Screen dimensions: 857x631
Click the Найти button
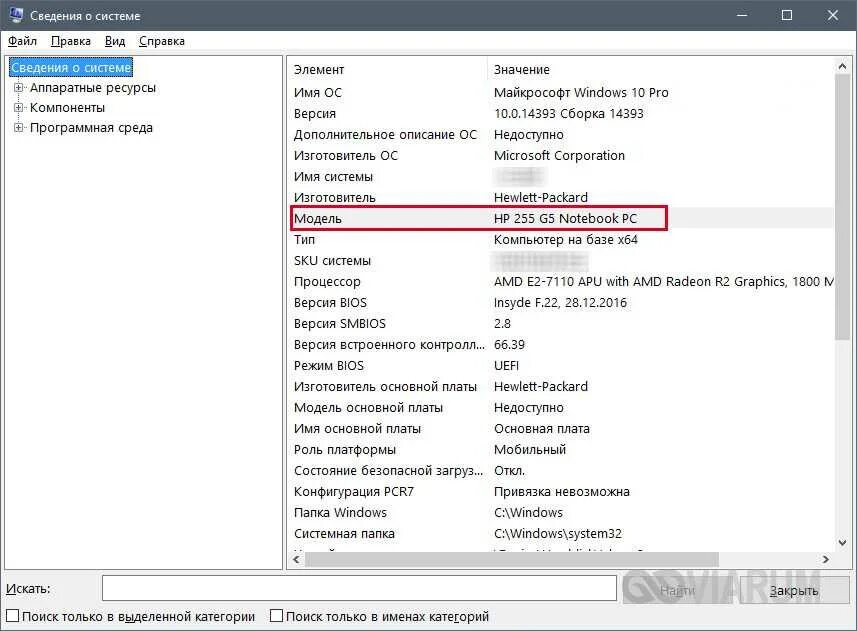(x=677, y=590)
